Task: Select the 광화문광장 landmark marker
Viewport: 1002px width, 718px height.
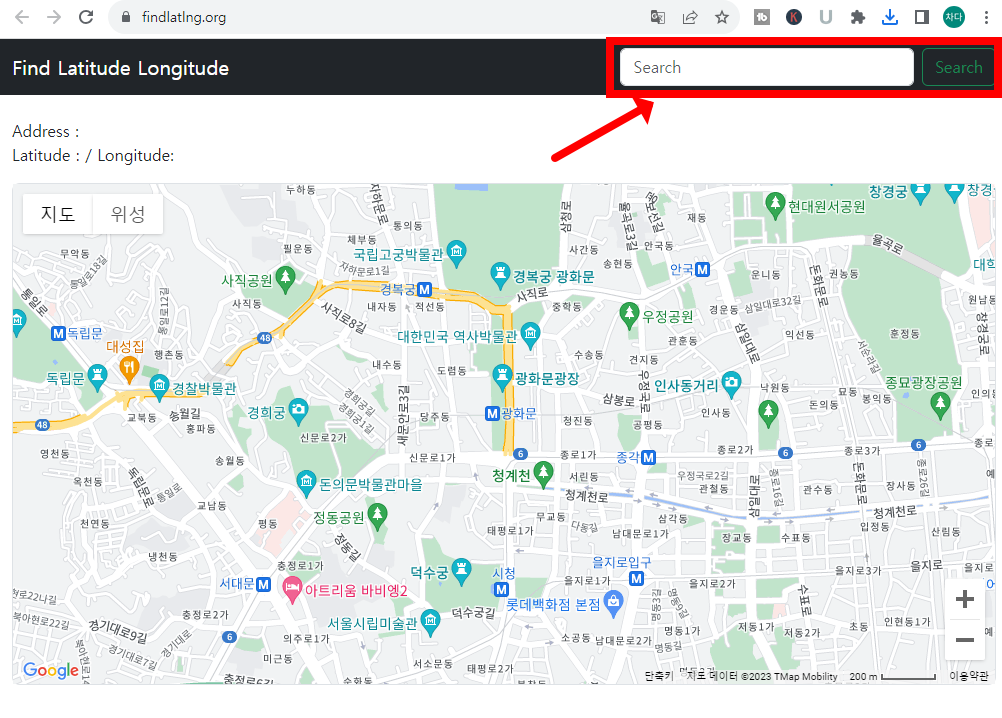Action: point(502,378)
